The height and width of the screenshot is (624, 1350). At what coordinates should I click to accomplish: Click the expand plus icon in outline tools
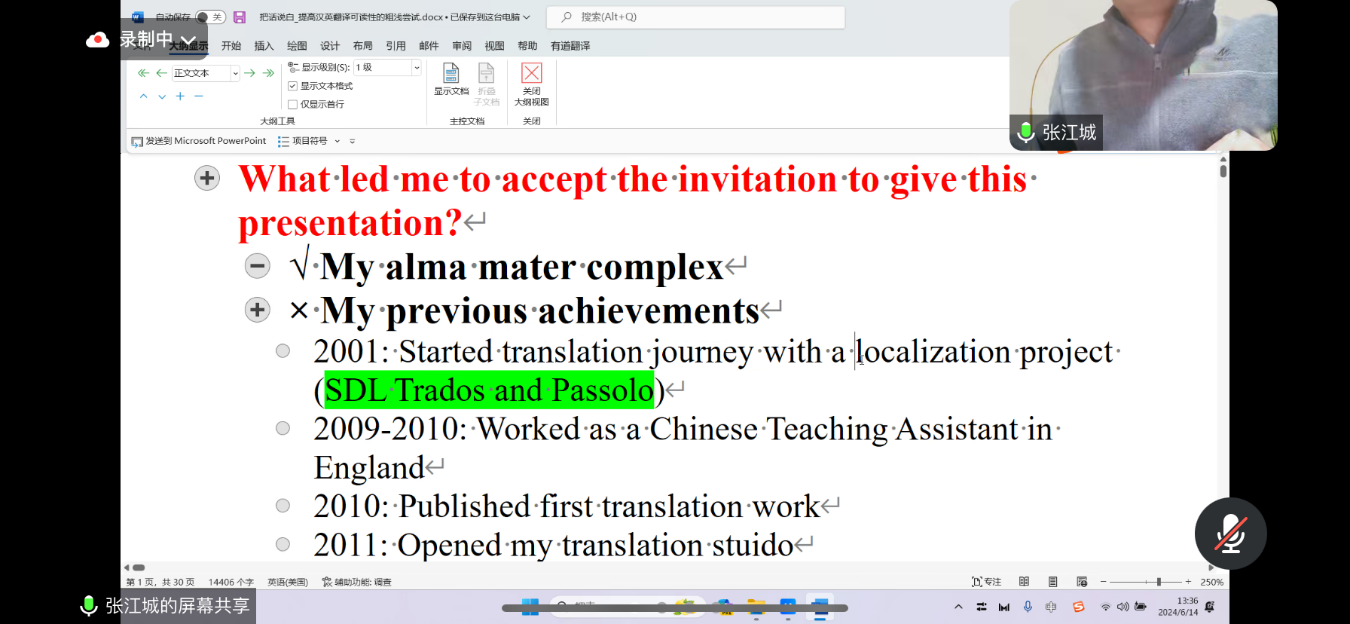[x=180, y=97]
